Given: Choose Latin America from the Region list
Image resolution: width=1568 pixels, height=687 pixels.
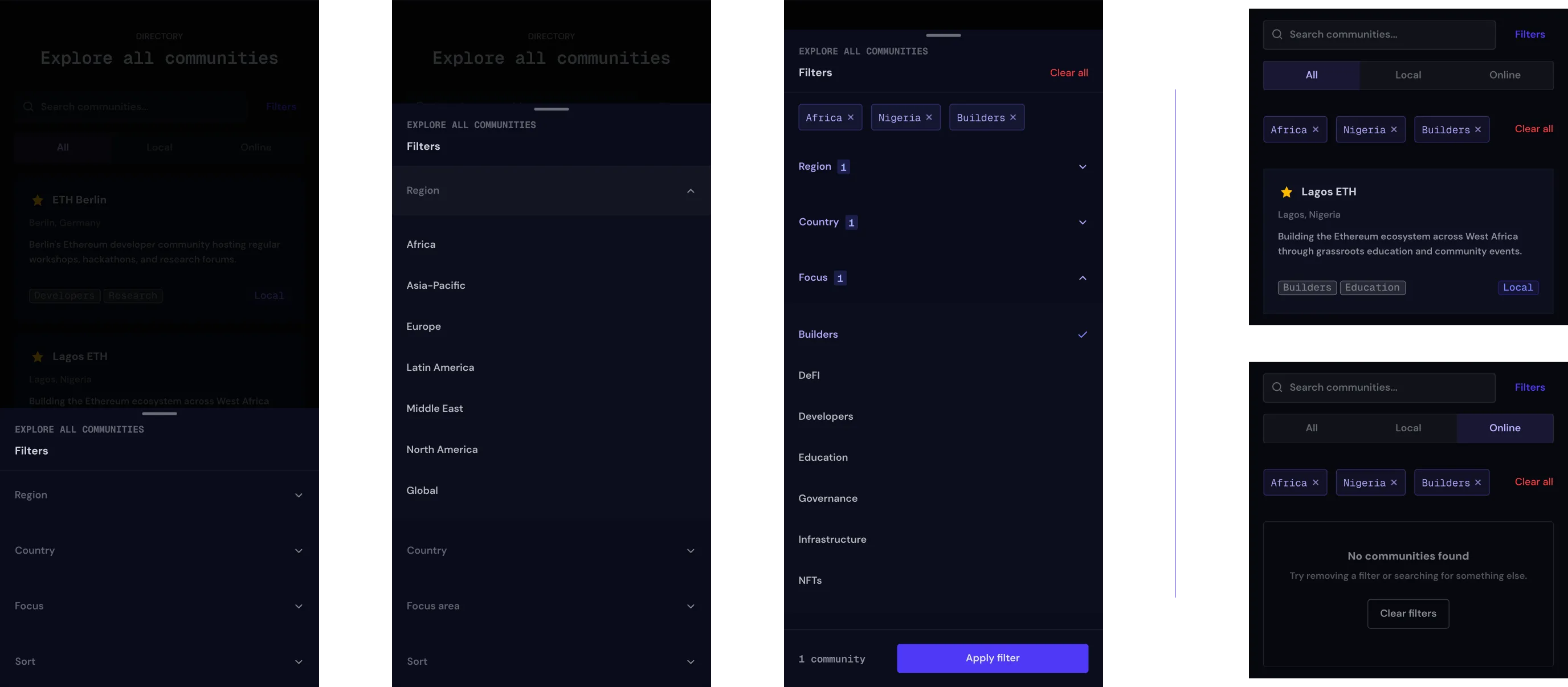Looking at the screenshot, I should [x=551, y=367].
